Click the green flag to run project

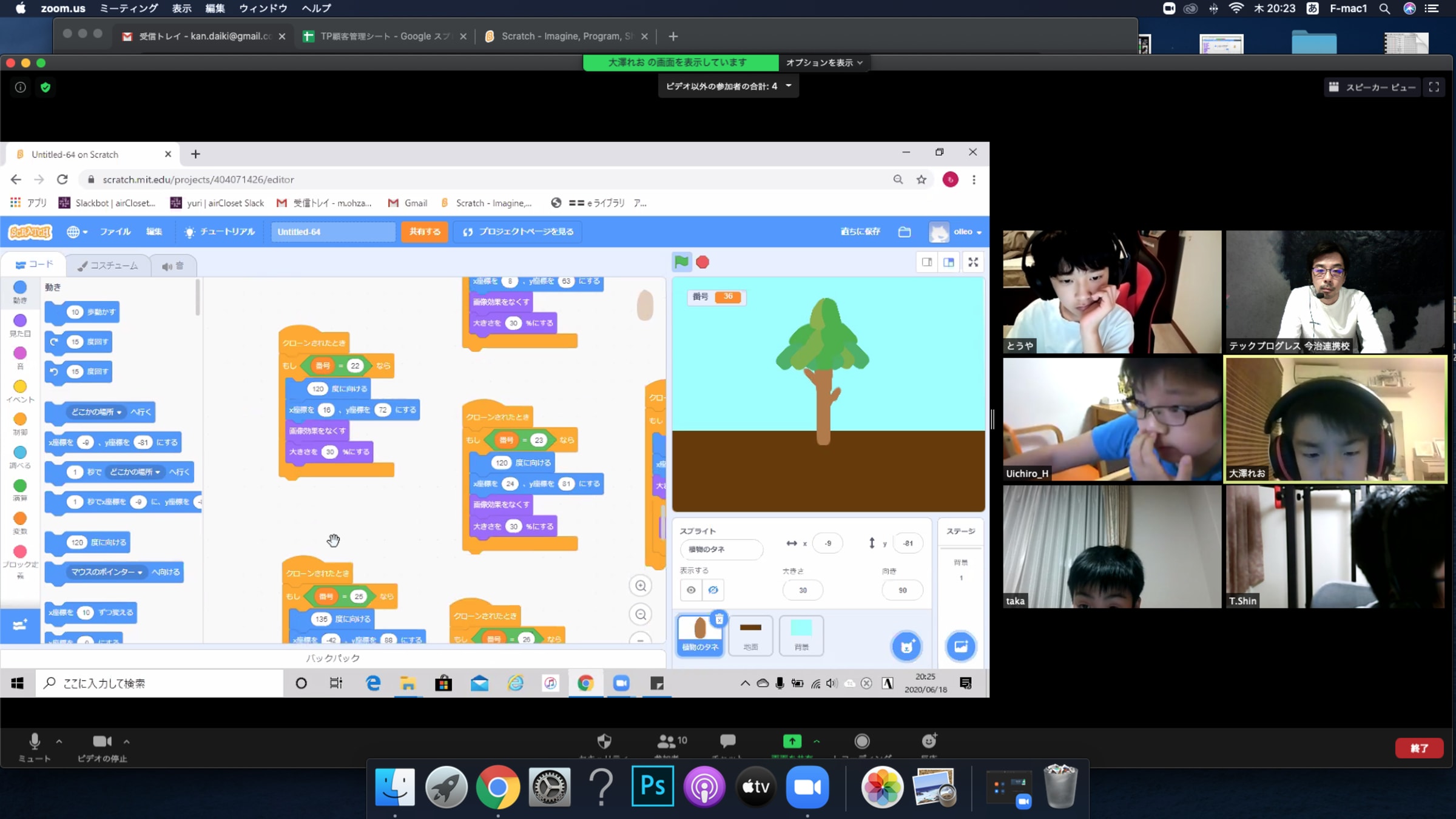(681, 262)
